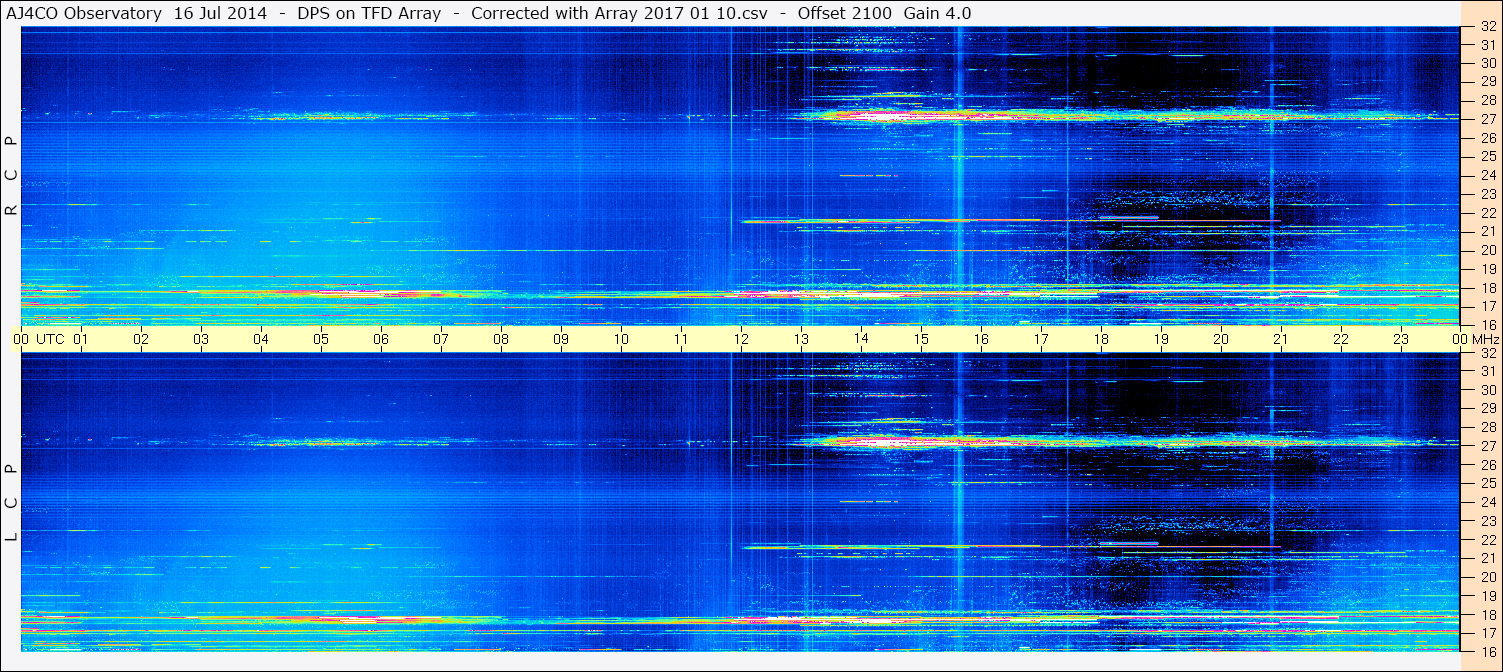
Task: Select the 20 hour marker on time axis
Action: coord(1221,339)
